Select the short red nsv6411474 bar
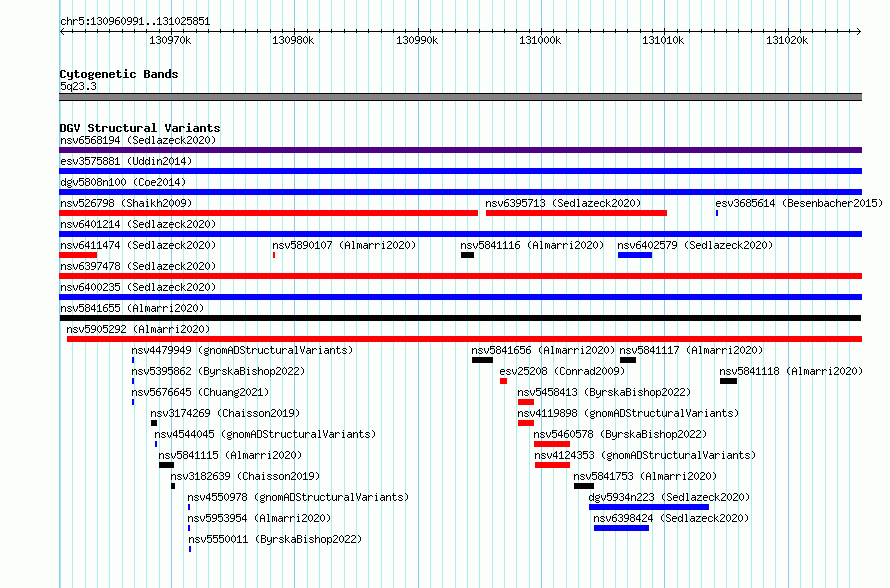This screenshot has height=588, width=890. [78, 255]
